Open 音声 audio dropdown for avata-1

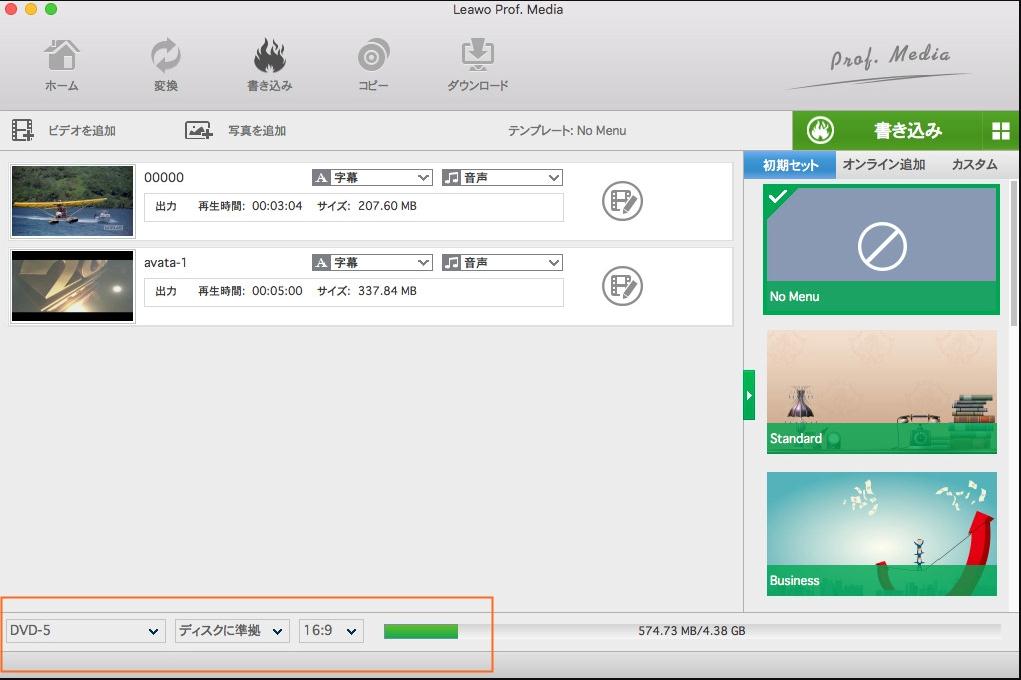click(502, 262)
